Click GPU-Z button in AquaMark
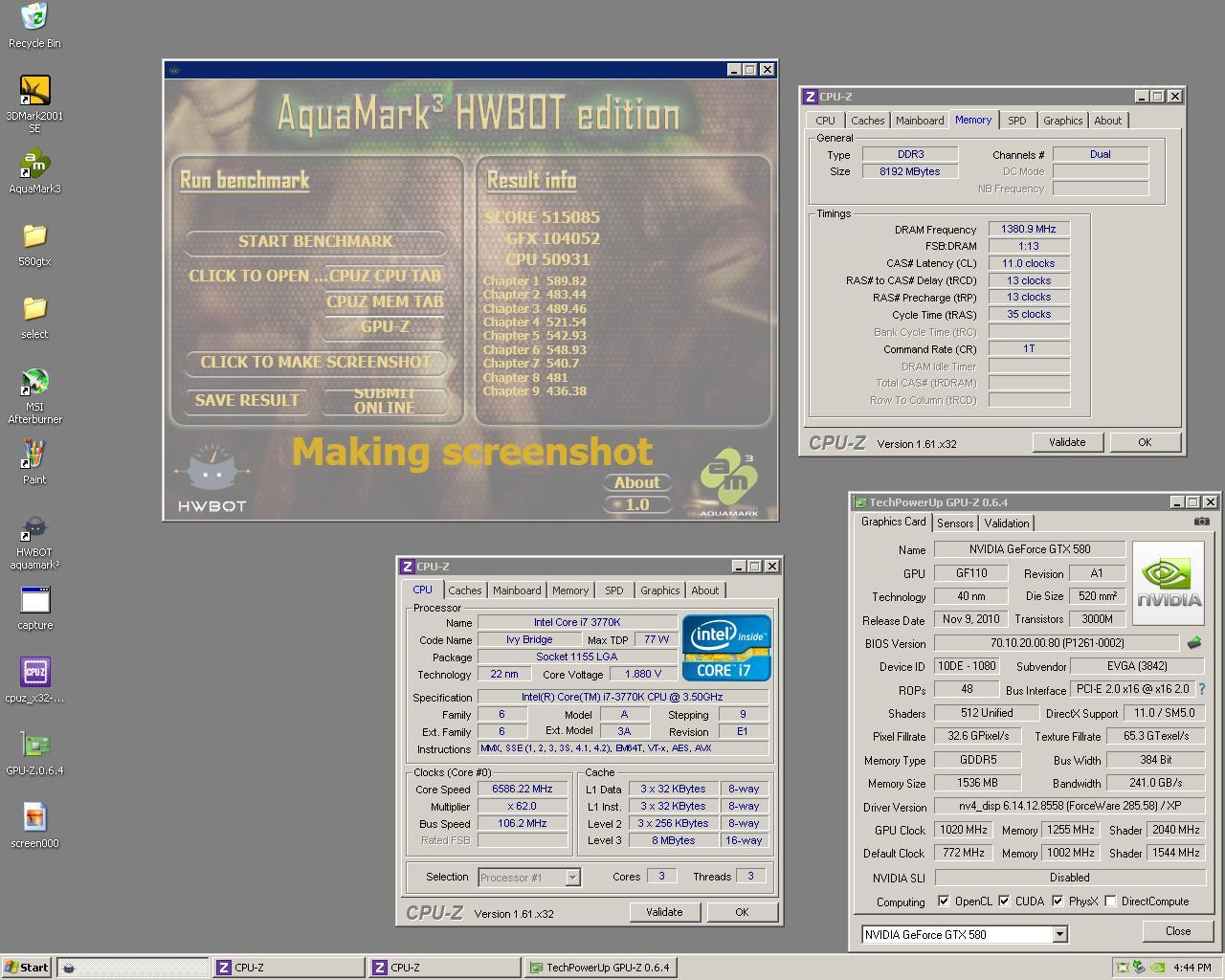 386,327
